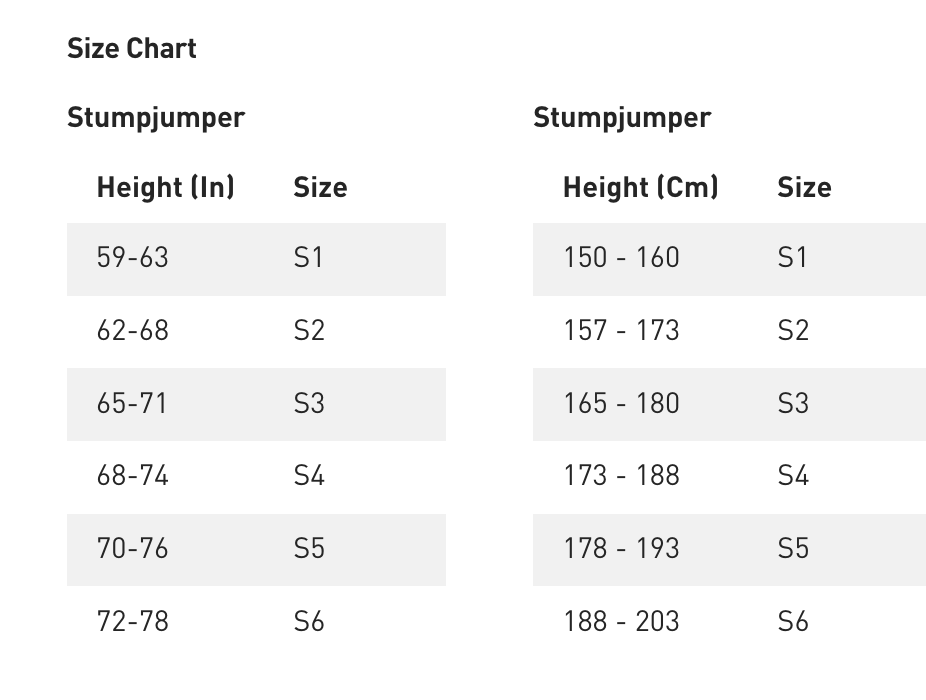This screenshot has height=700, width=926.
Task: Select the 65-71 inches height cell
Action: [132, 404]
